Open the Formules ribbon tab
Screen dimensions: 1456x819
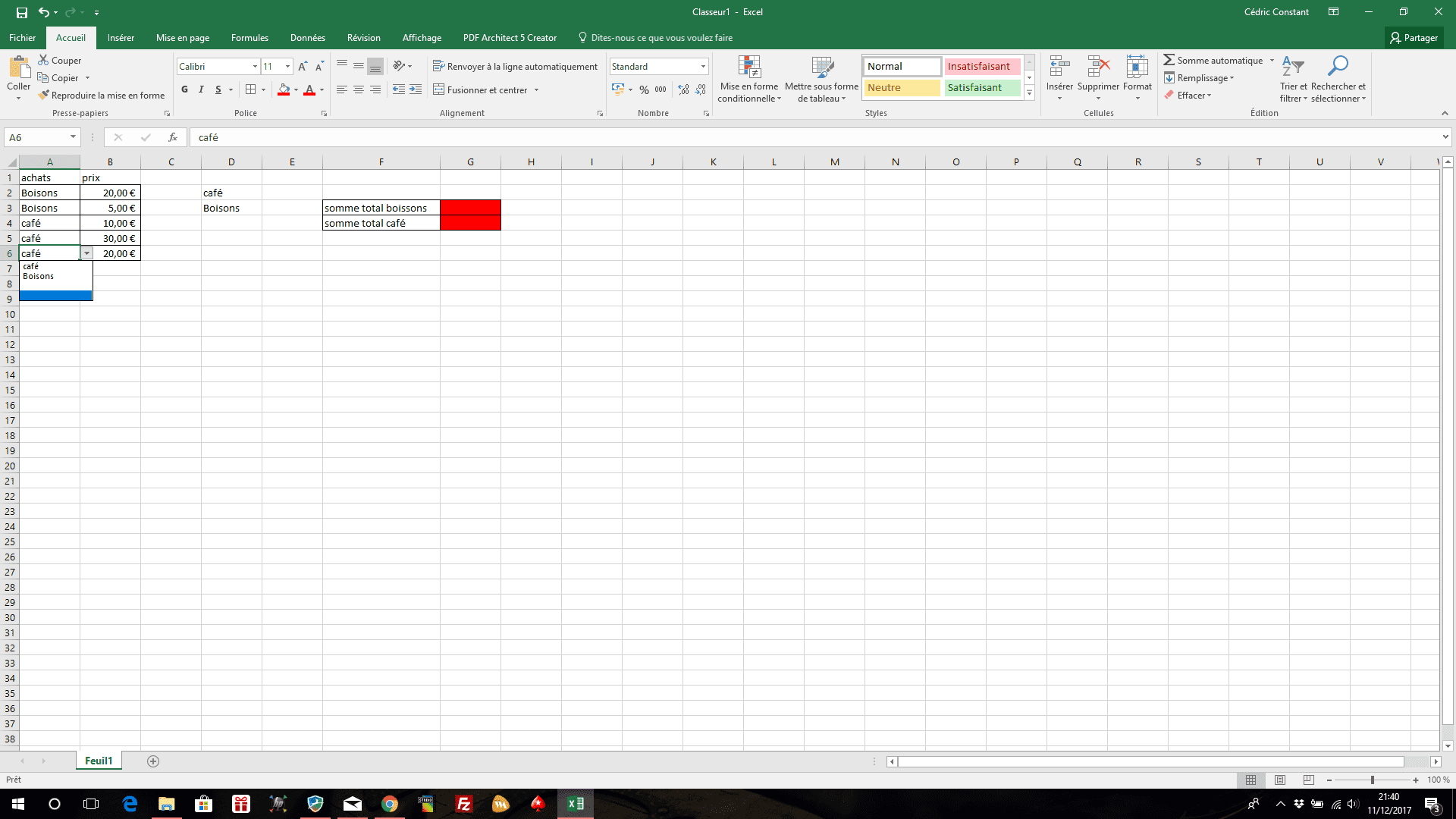(249, 38)
